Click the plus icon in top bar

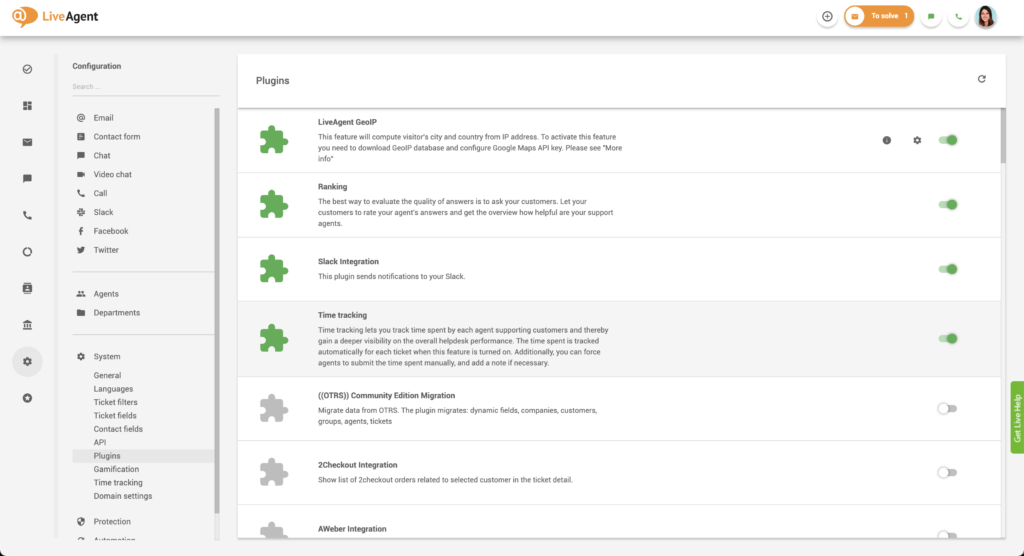click(x=827, y=16)
